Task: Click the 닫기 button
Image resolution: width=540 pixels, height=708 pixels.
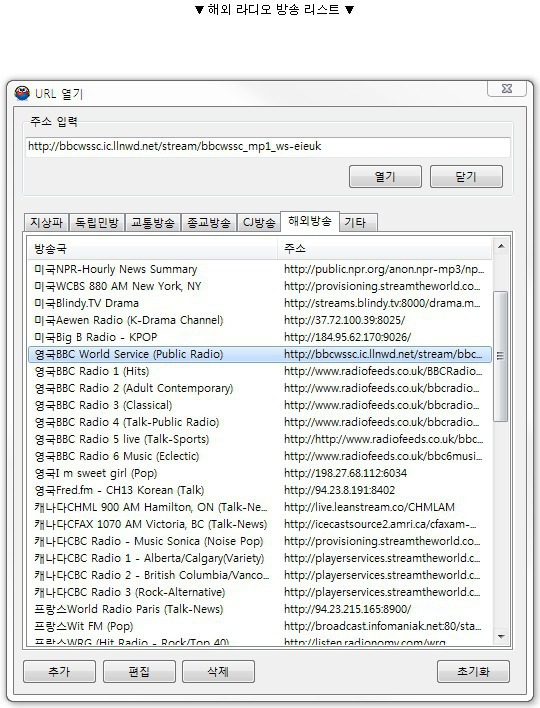Action: (x=466, y=177)
